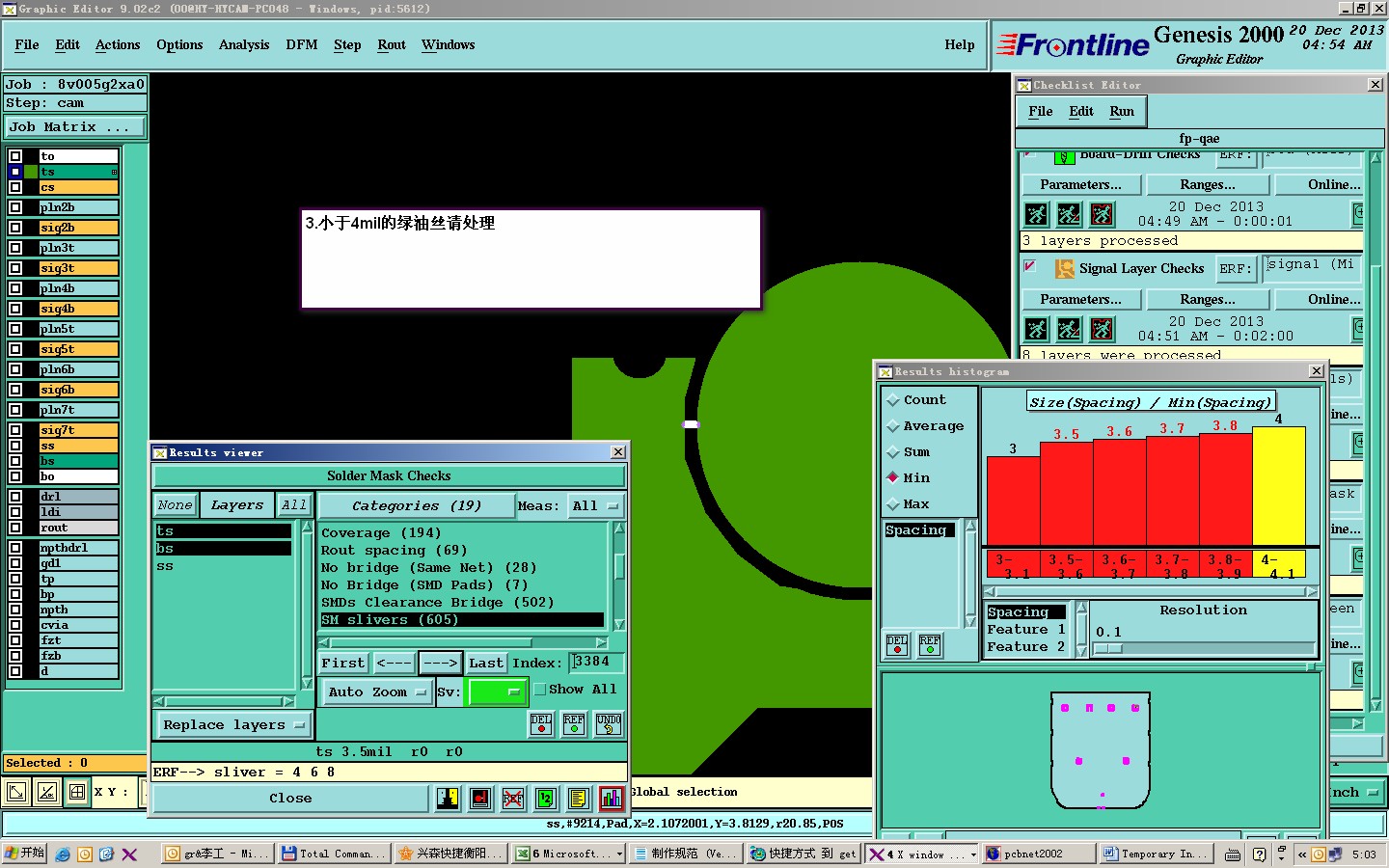The height and width of the screenshot is (868, 1389).
Task: Click the green numbered-page icon in Results viewer
Action: tap(546, 798)
